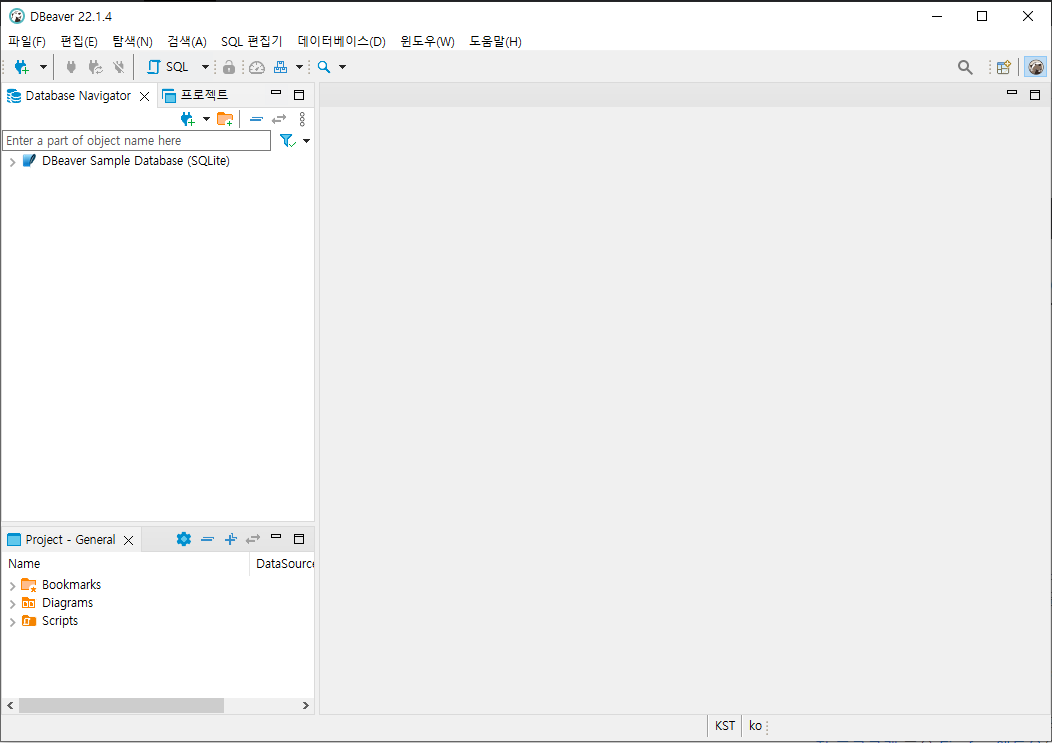Click the blue plus icon in Project panel
Image resolution: width=1052 pixels, height=743 pixels.
click(230, 539)
